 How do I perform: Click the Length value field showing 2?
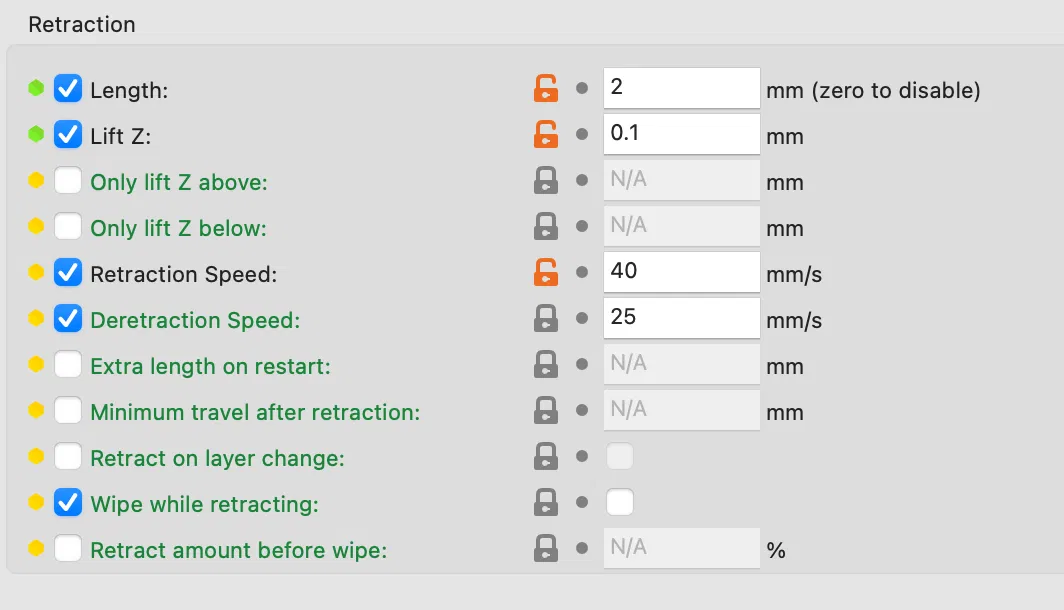tap(681, 88)
